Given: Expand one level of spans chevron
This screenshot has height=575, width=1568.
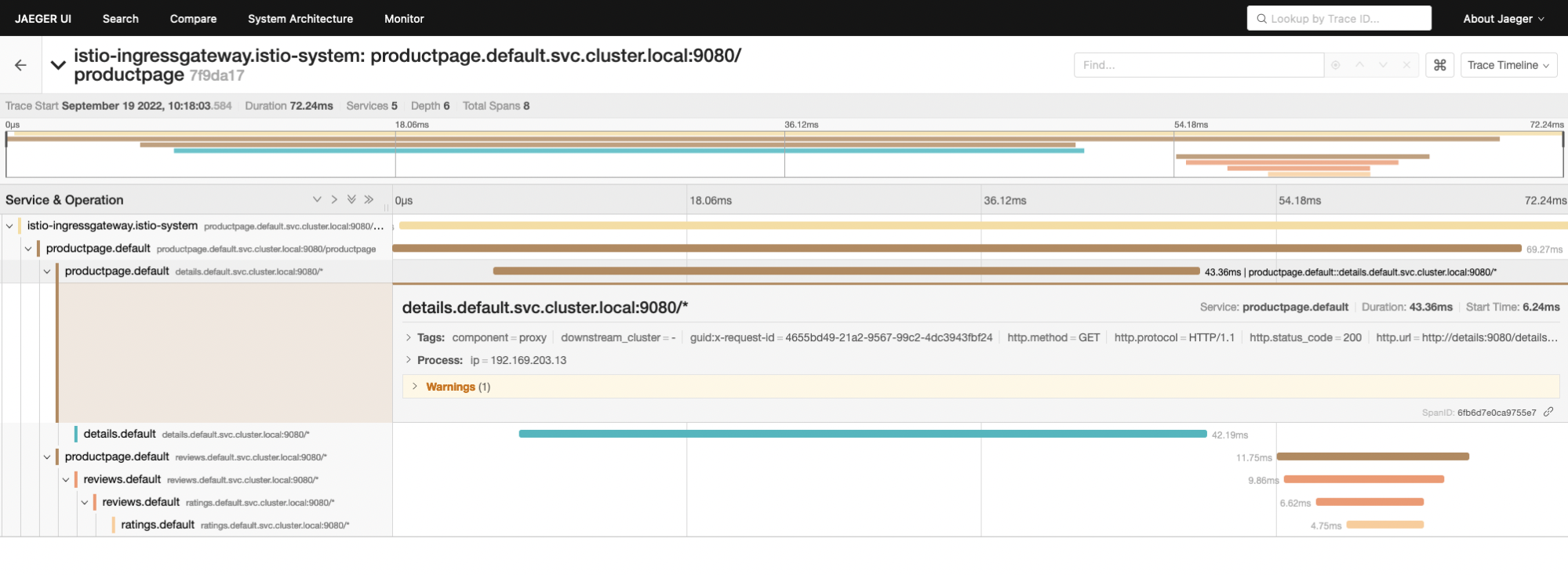Looking at the screenshot, I should (317, 200).
